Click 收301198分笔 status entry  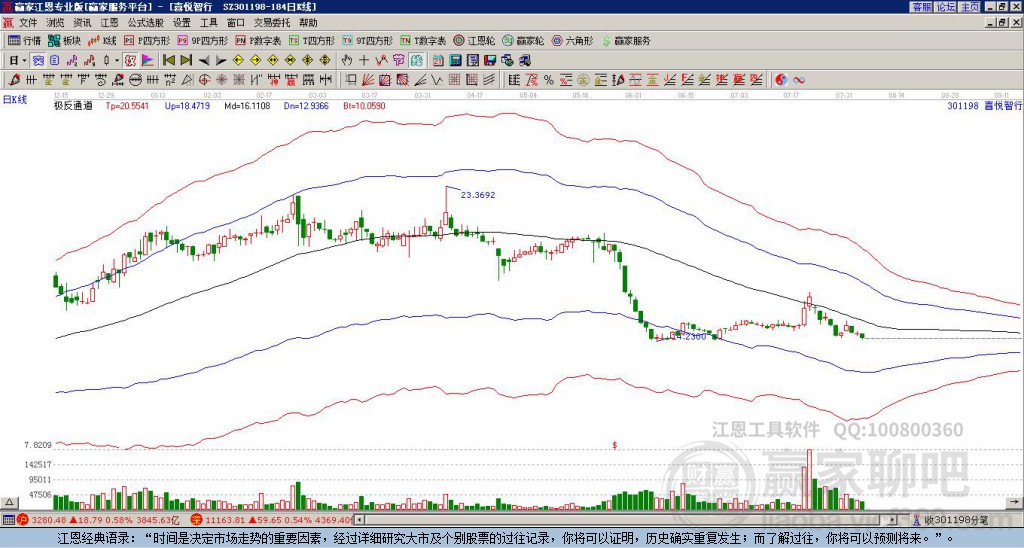point(955,520)
